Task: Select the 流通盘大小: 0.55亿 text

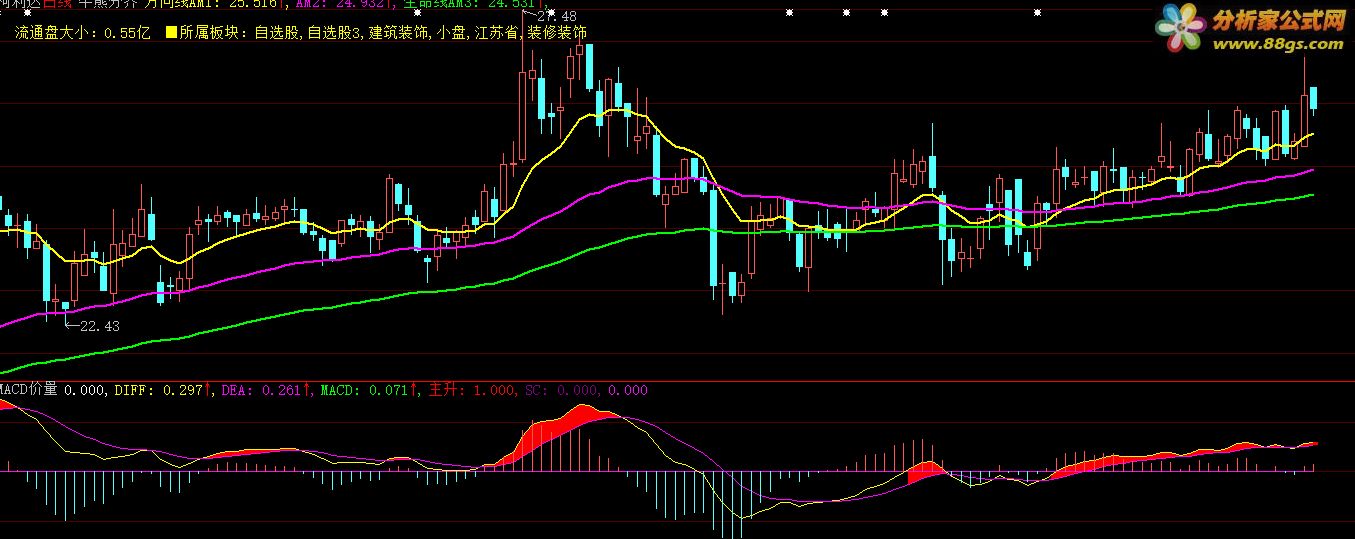Action: [x=82, y=33]
